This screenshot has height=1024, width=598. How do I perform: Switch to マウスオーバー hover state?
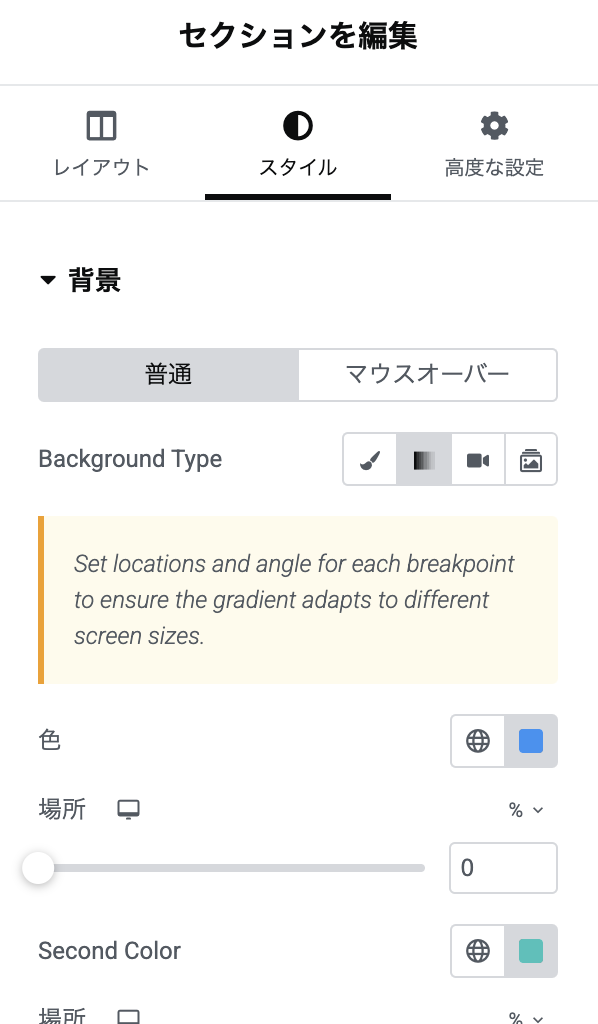[428, 375]
